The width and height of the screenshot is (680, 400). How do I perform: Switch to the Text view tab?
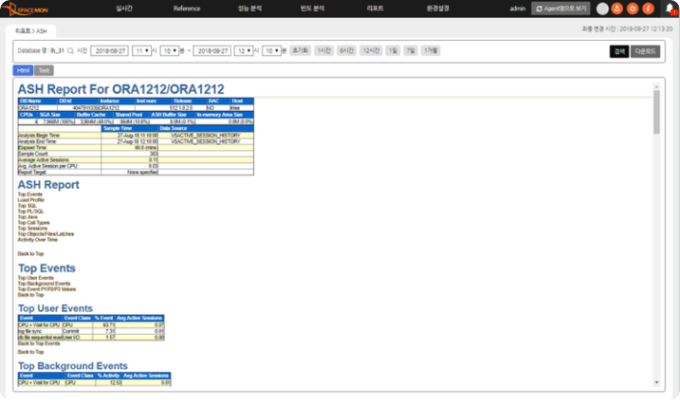click(x=44, y=70)
